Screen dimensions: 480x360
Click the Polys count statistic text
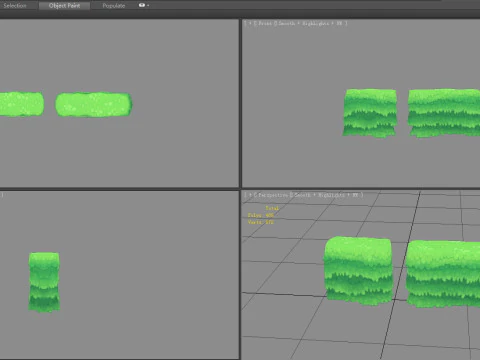tap(260, 215)
